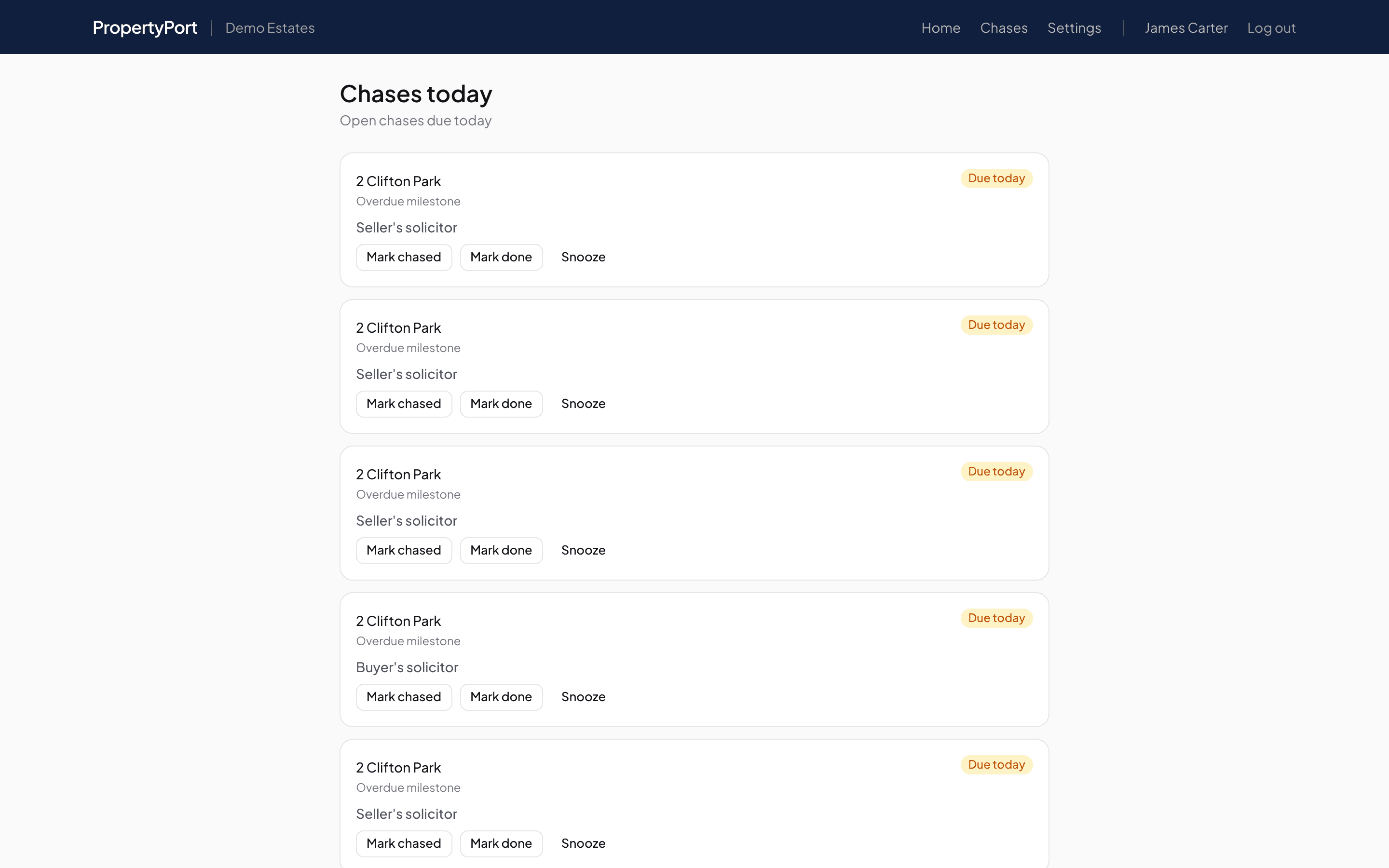1389x868 pixels.
Task: Mark done on the second chase card
Action: coord(501,404)
